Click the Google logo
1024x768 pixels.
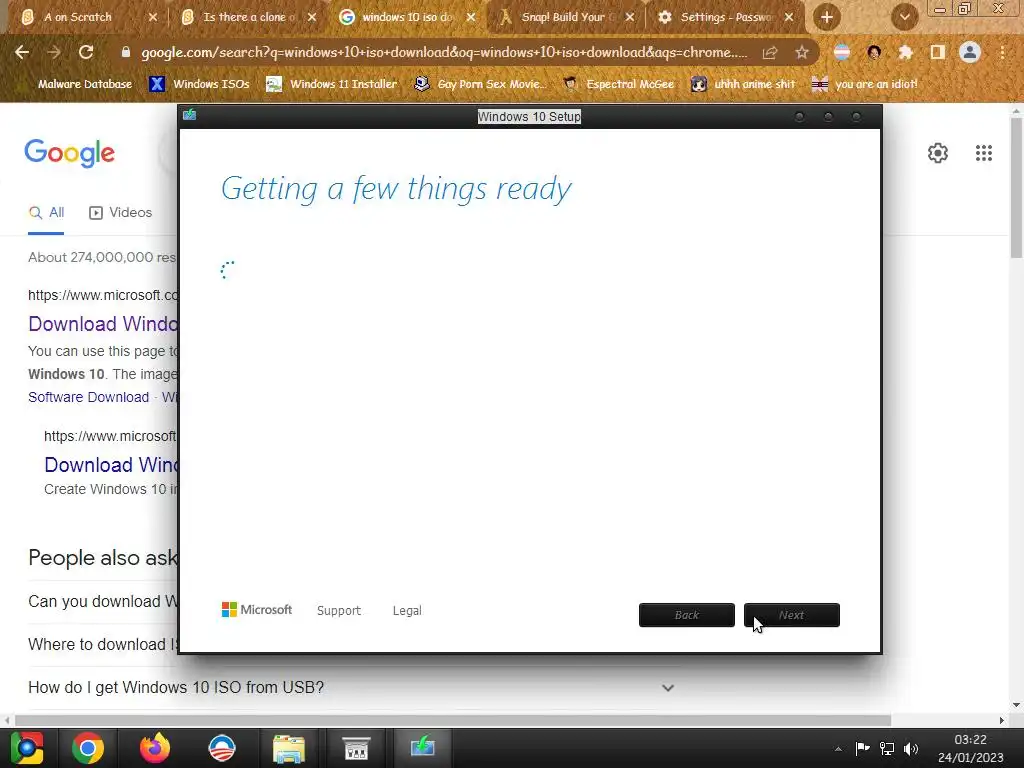[69, 153]
